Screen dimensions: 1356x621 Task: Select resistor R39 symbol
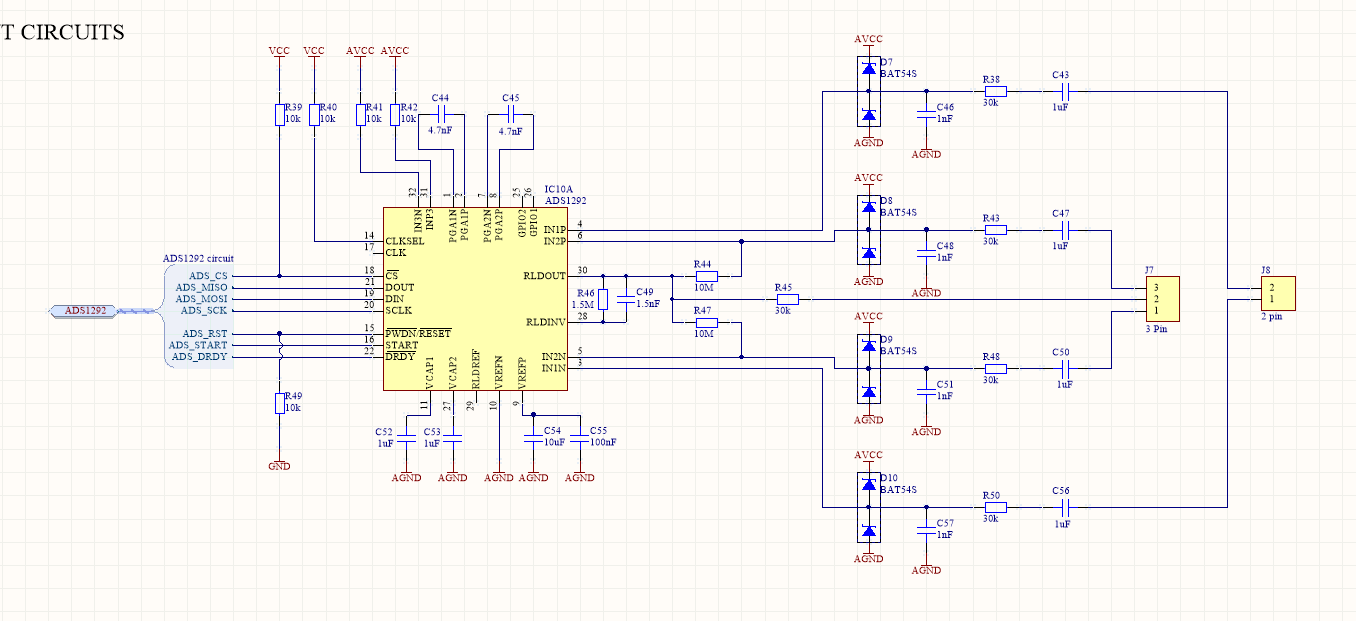point(280,114)
